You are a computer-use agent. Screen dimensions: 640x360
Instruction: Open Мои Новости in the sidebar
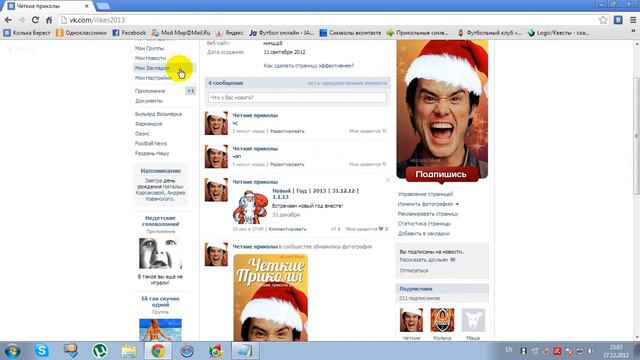tap(151, 58)
